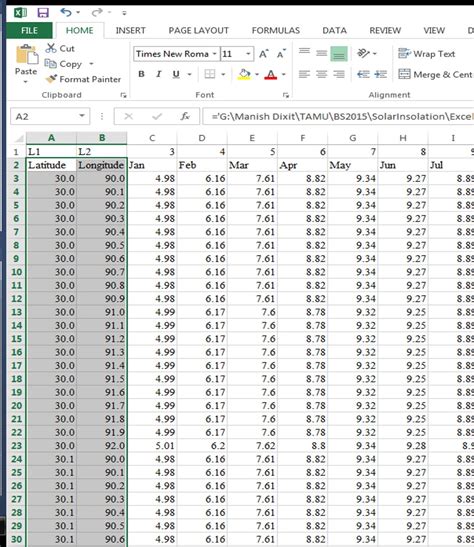Click the Undo arrow icon
This screenshot has width=474, height=547.
tap(66, 13)
